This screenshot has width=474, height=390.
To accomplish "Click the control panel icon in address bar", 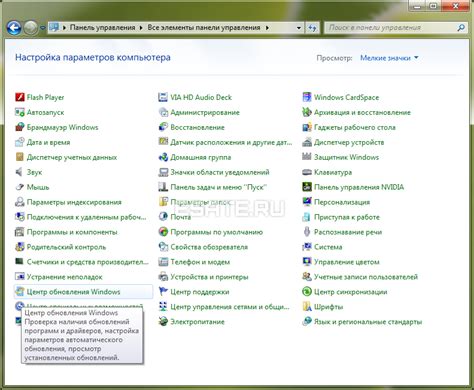I will (54, 28).
